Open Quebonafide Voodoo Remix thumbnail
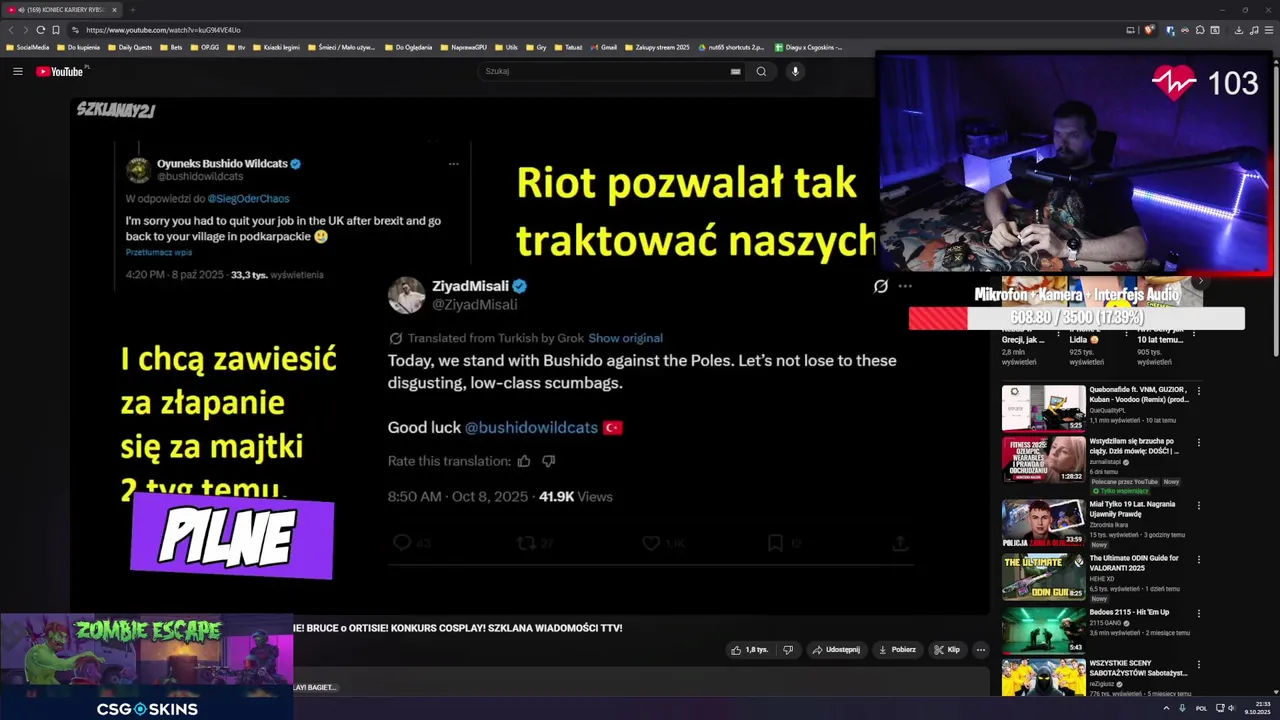This screenshot has width=1280, height=720. click(1043, 408)
